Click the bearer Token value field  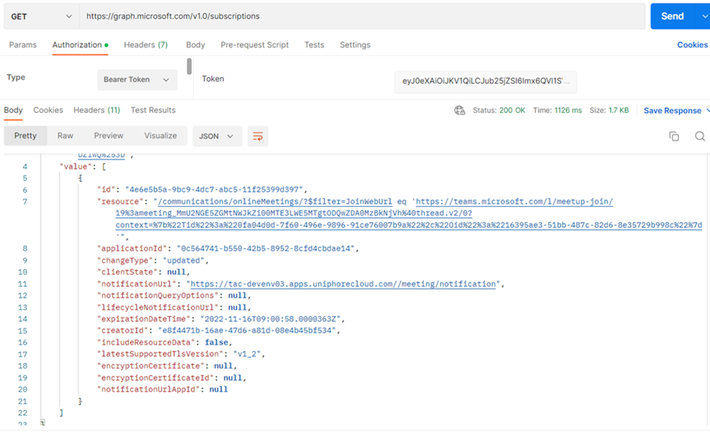[x=485, y=82]
